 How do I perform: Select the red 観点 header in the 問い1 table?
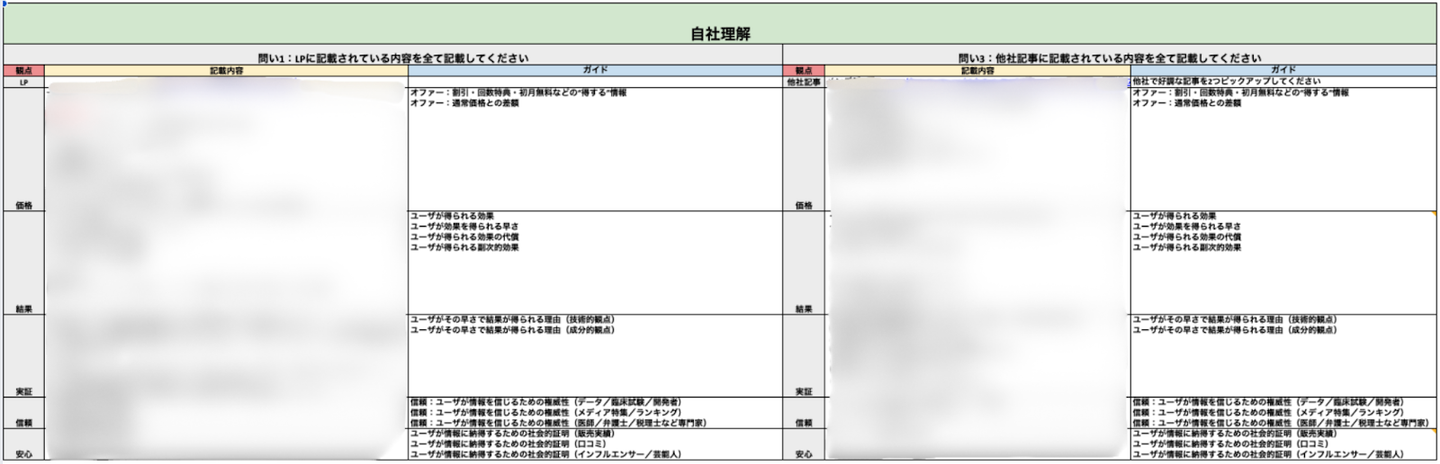click(24, 71)
